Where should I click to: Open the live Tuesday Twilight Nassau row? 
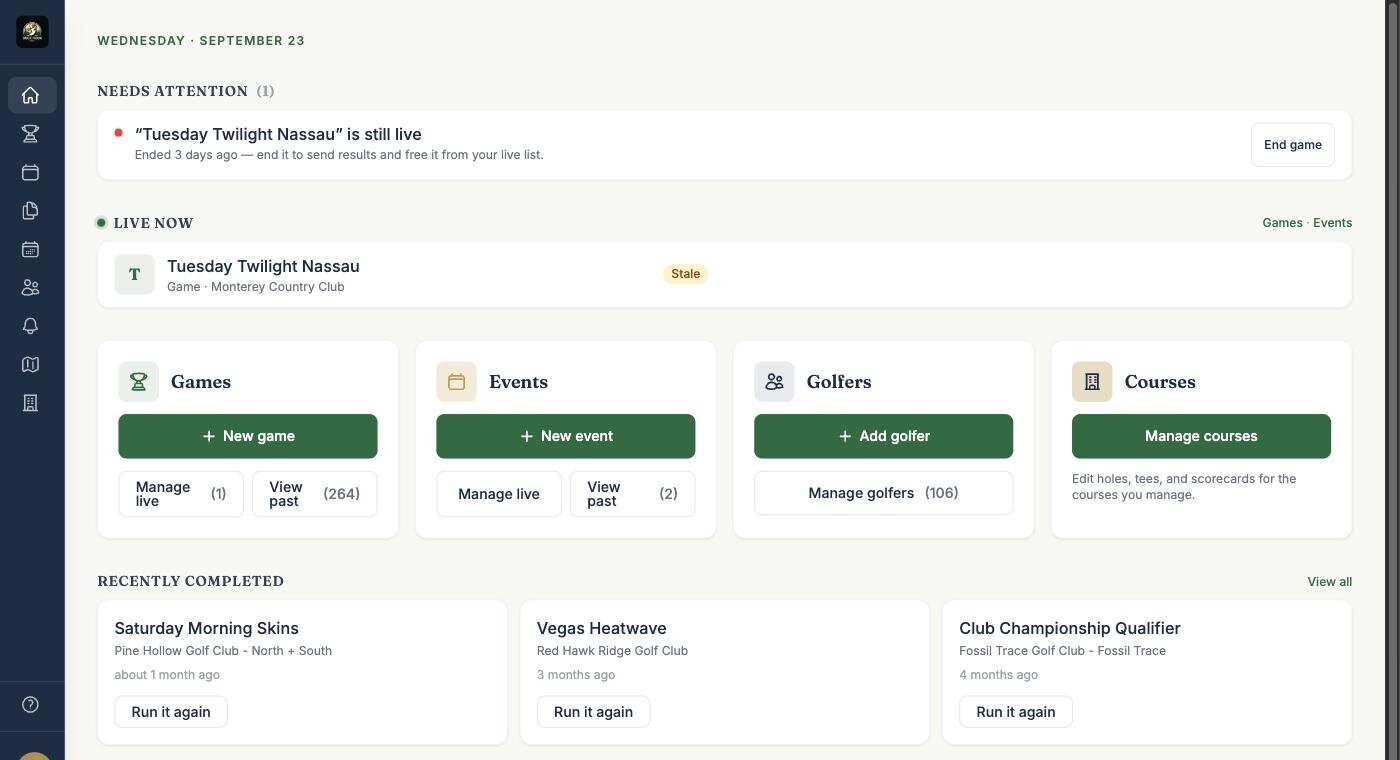[x=724, y=274]
